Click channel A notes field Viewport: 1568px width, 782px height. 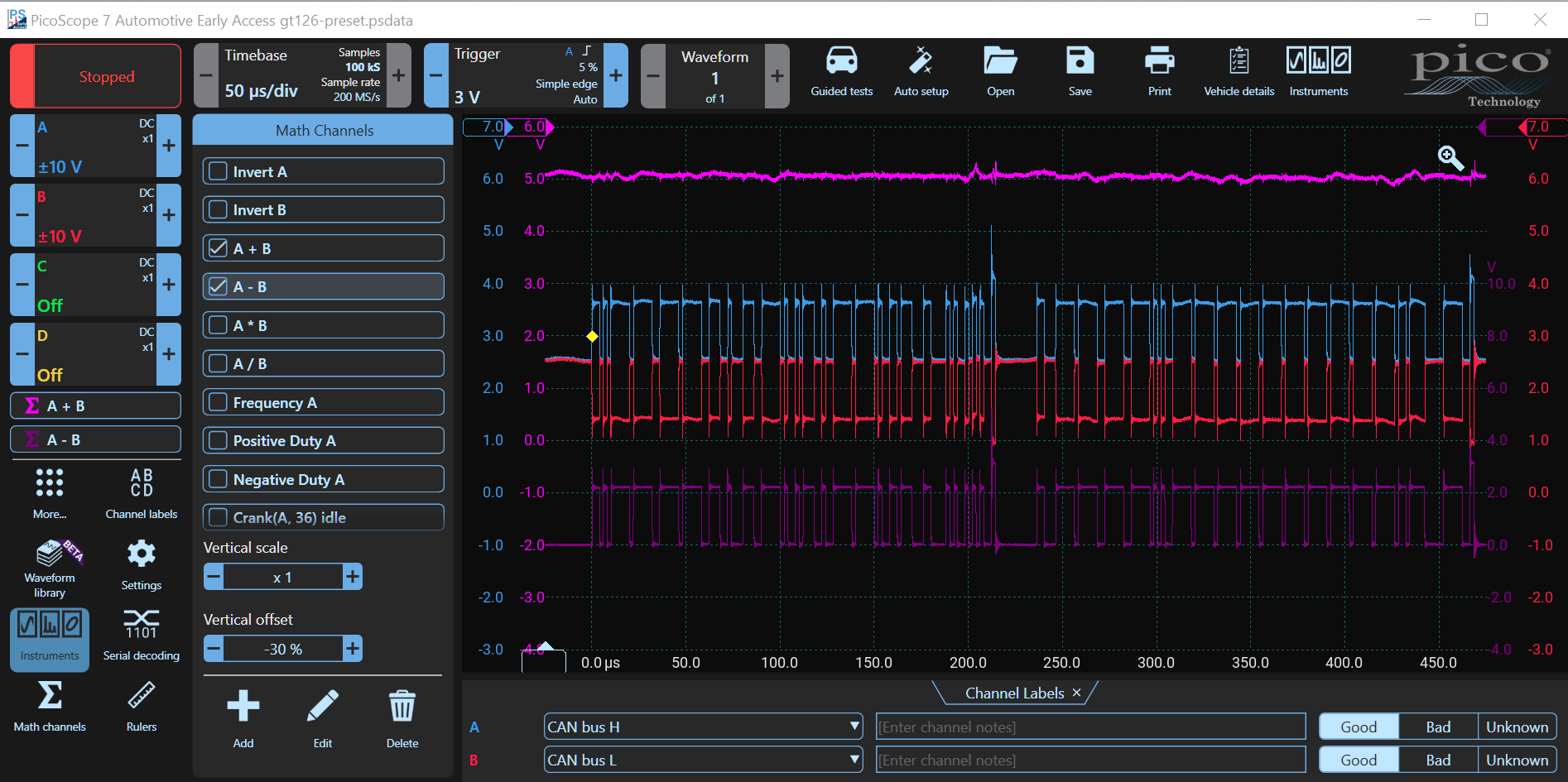[1090, 727]
